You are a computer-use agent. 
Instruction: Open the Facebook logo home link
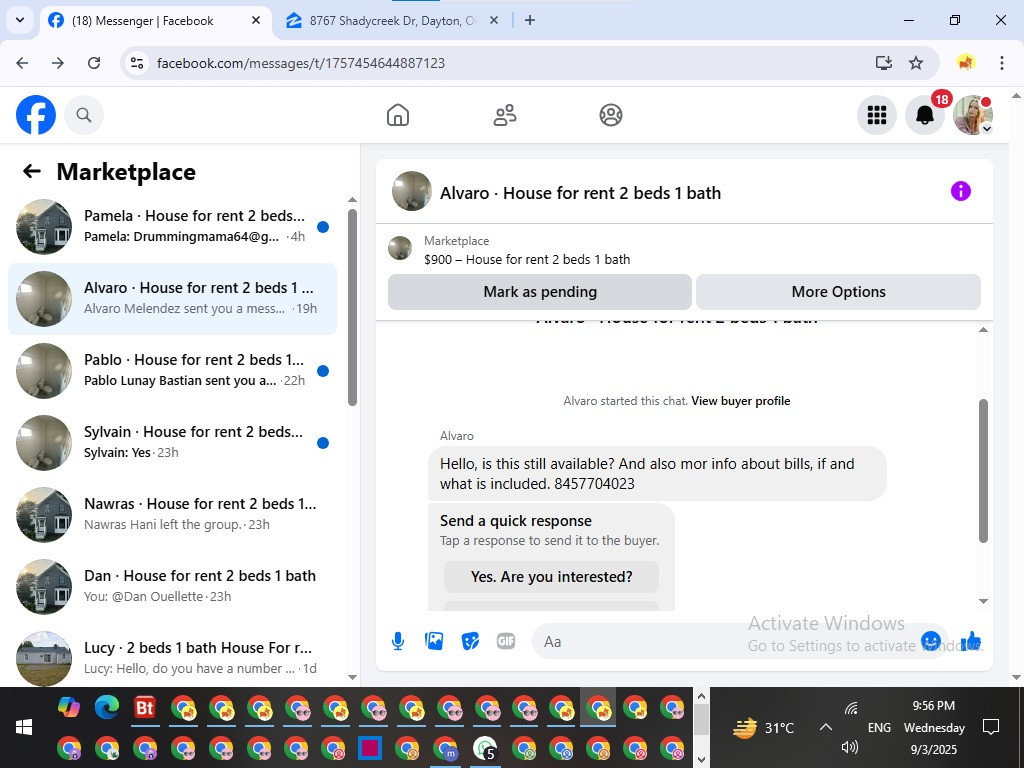36,115
